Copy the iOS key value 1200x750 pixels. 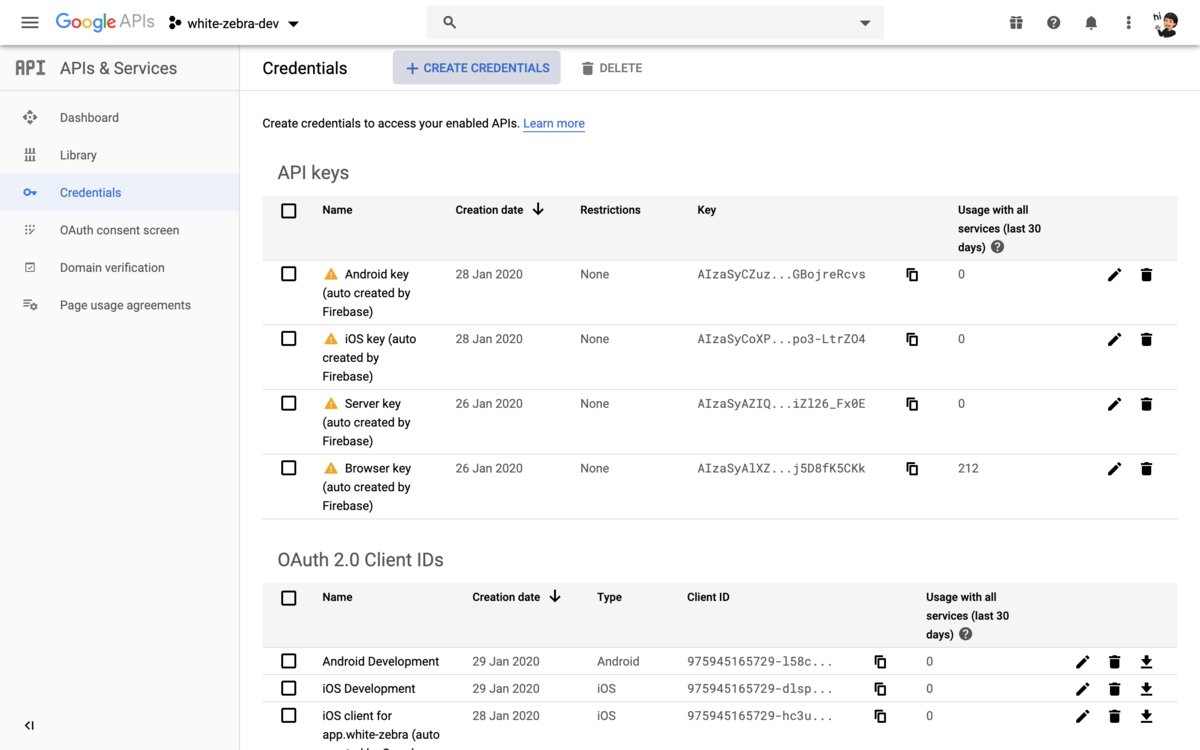click(x=912, y=339)
